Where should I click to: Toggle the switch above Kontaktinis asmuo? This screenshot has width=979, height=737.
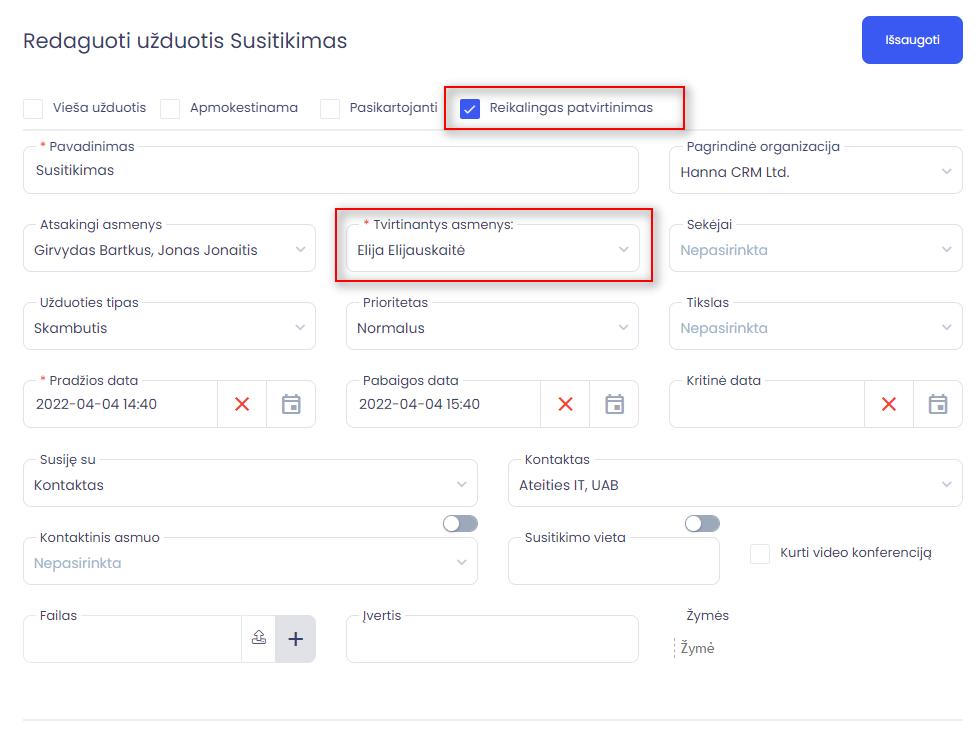pyautogui.click(x=460, y=523)
